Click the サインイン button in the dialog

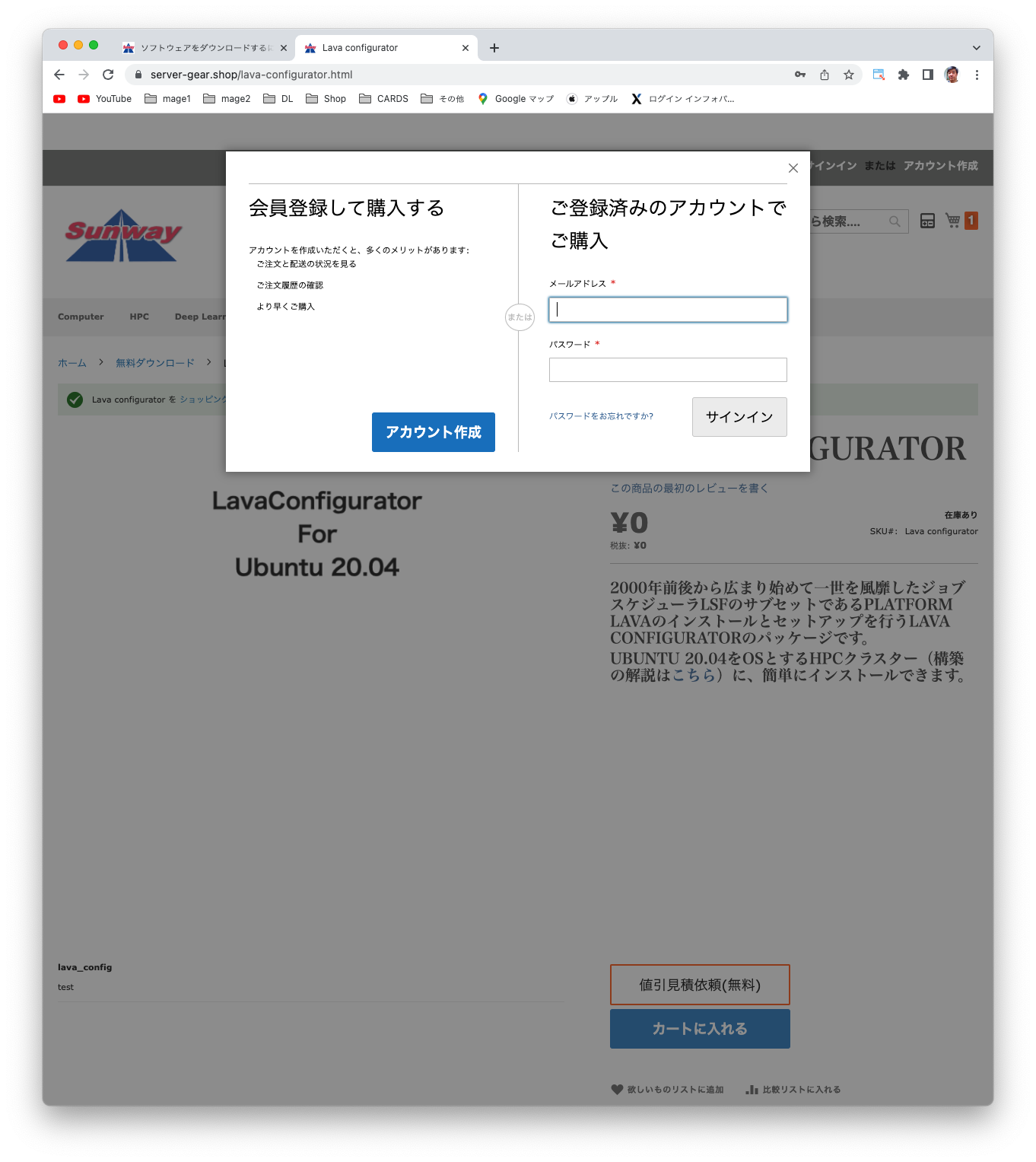pos(739,417)
